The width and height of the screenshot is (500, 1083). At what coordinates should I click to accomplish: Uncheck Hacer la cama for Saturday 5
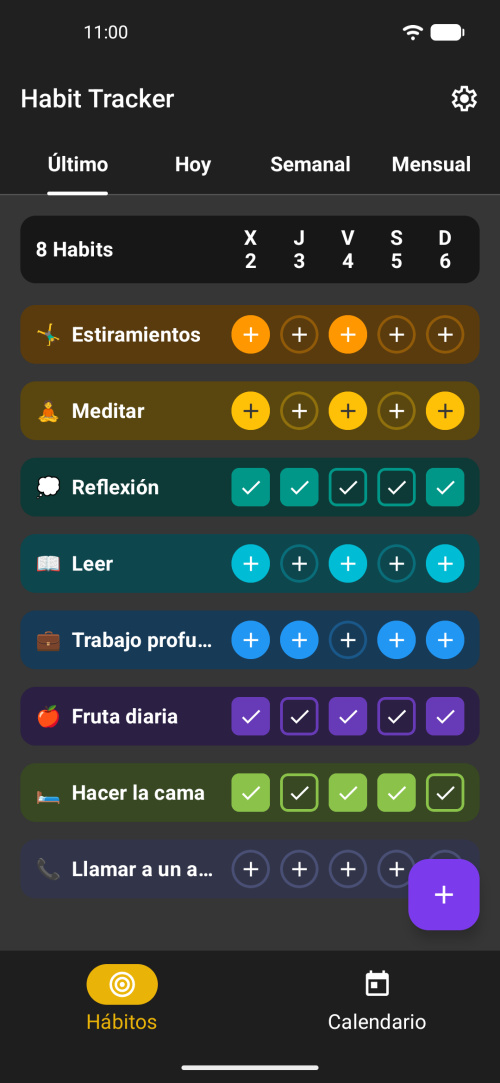(396, 793)
